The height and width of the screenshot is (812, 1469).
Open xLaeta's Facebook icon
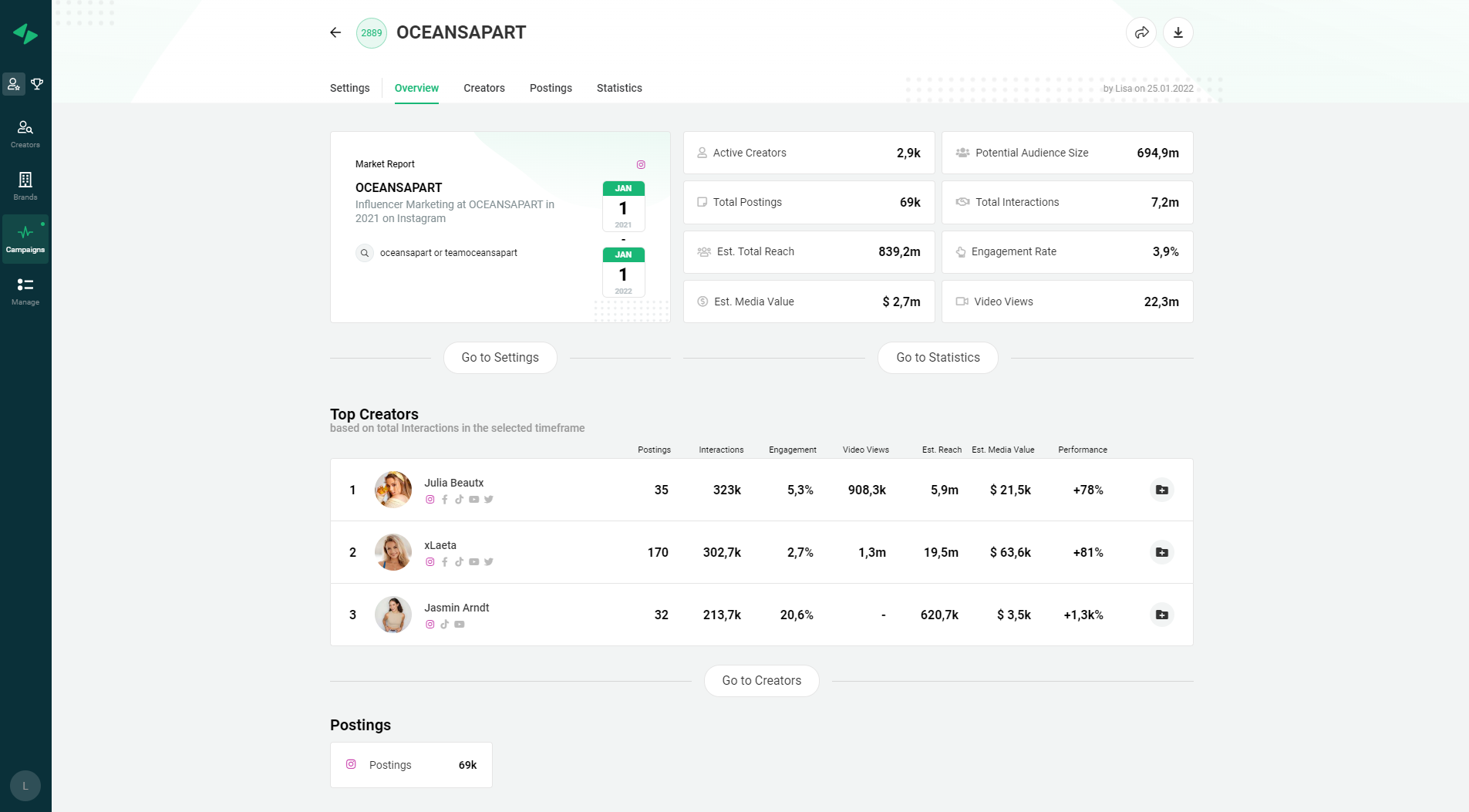pos(445,562)
